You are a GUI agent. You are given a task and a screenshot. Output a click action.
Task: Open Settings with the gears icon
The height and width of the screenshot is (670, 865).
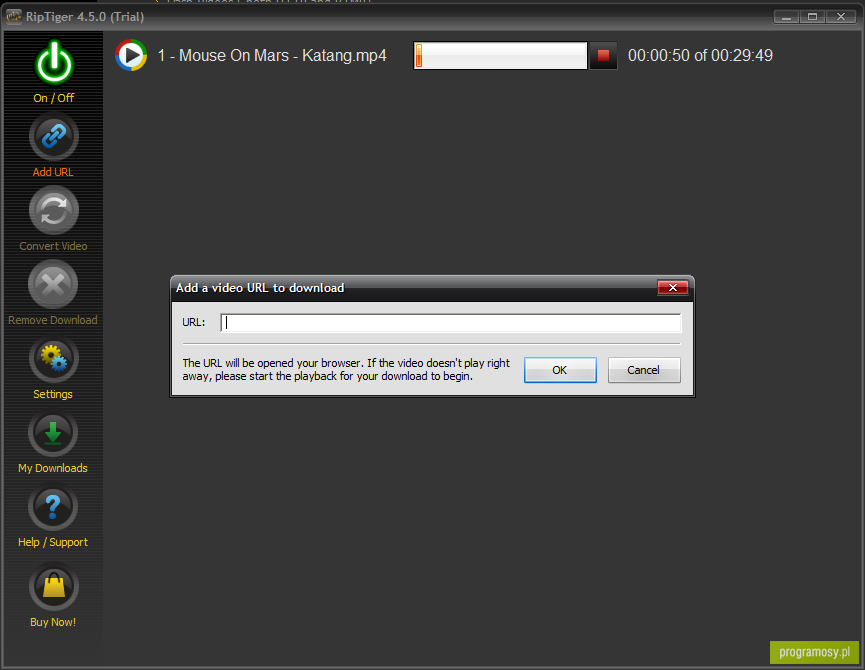coord(54,359)
